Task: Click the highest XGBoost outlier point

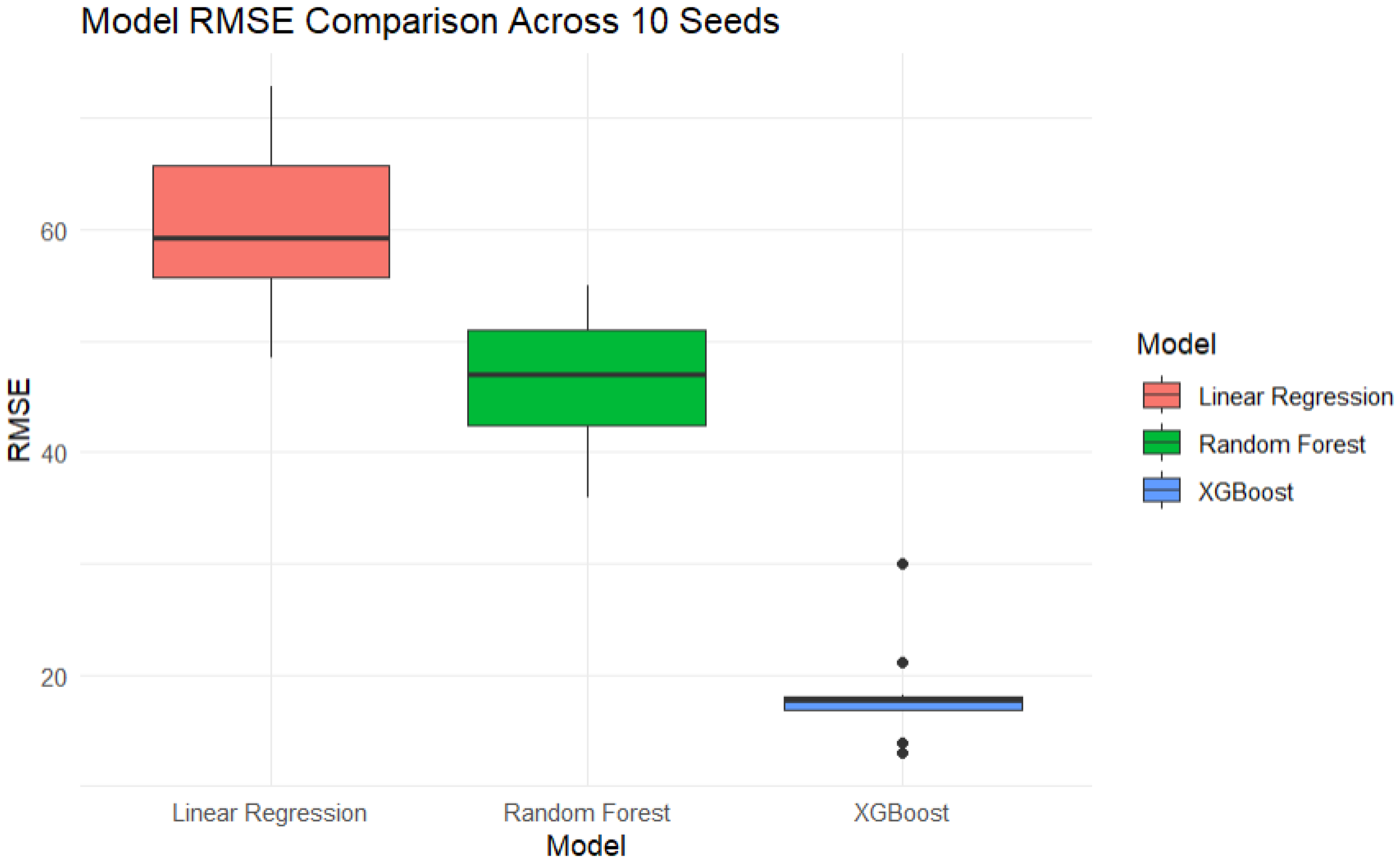Action: tap(902, 564)
